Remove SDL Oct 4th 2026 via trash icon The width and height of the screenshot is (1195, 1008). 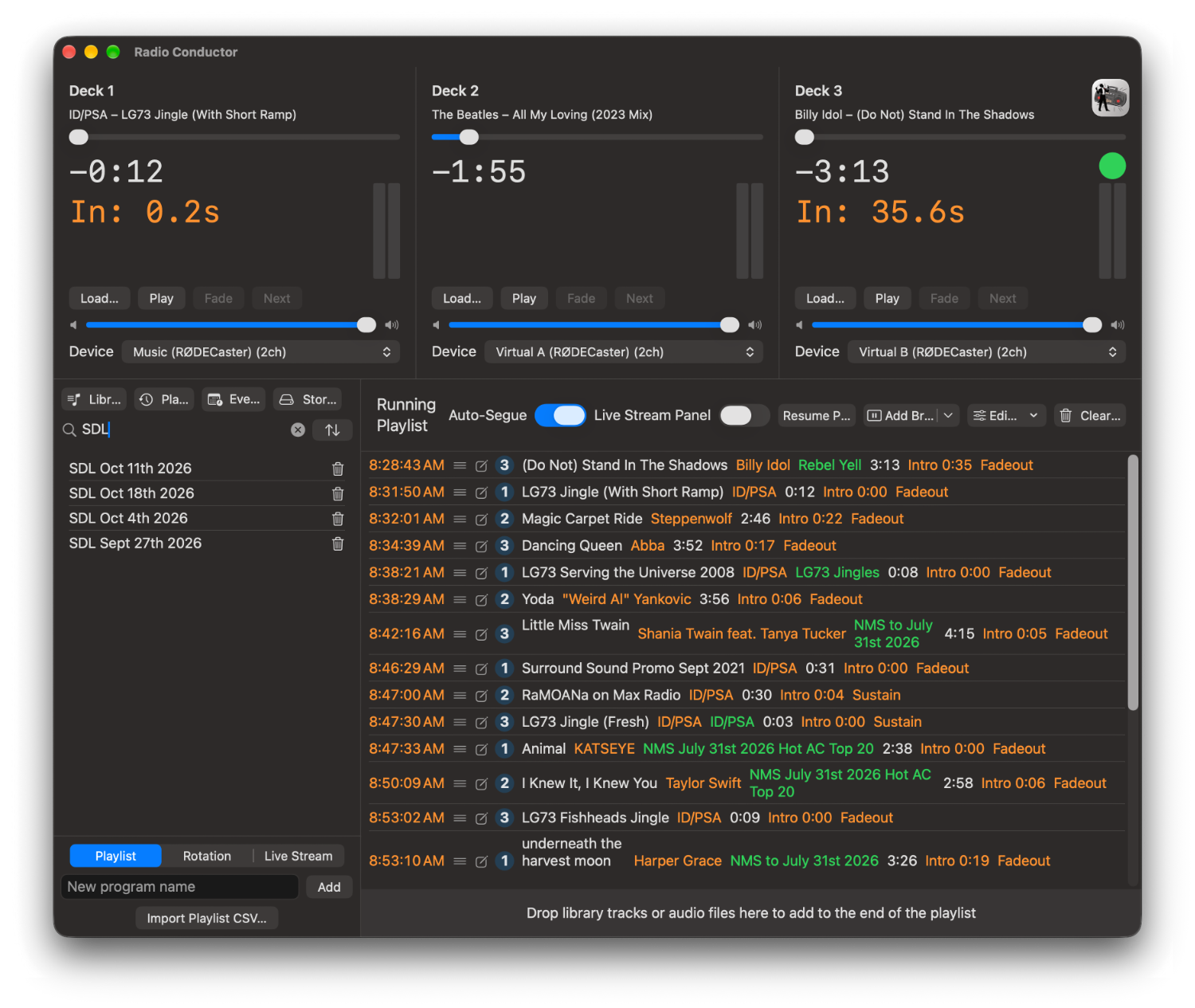click(x=338, y=519)
